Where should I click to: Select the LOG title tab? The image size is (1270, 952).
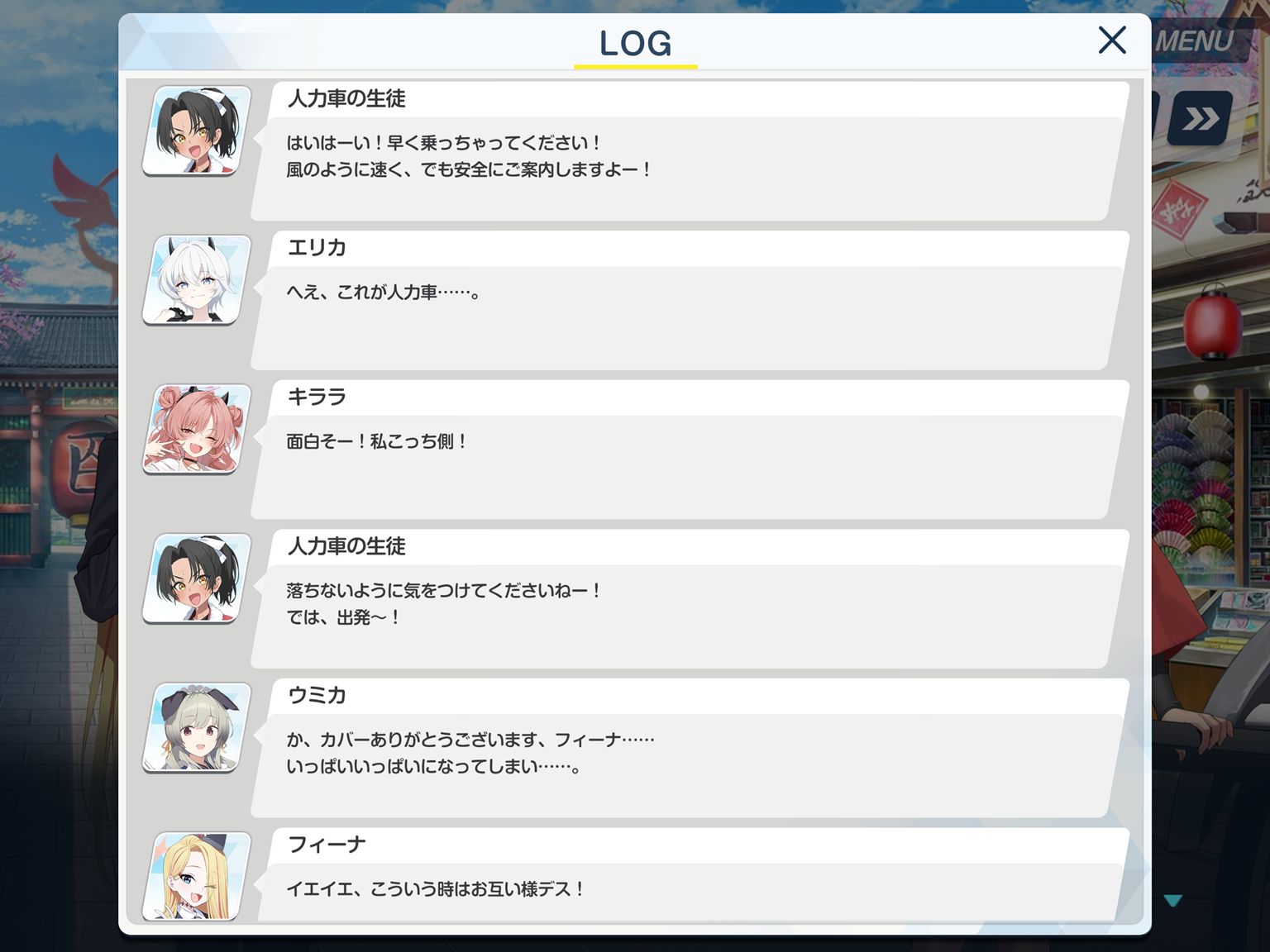pos(636,44)
